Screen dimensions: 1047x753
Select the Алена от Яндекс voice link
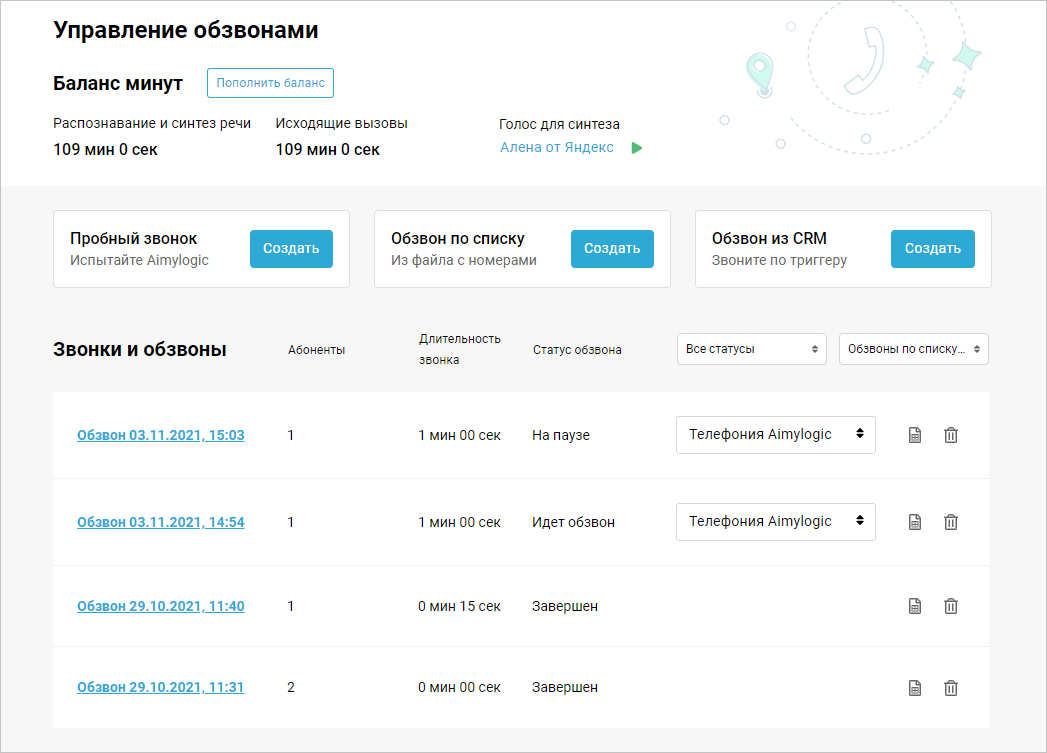click(x=557, y=147)
